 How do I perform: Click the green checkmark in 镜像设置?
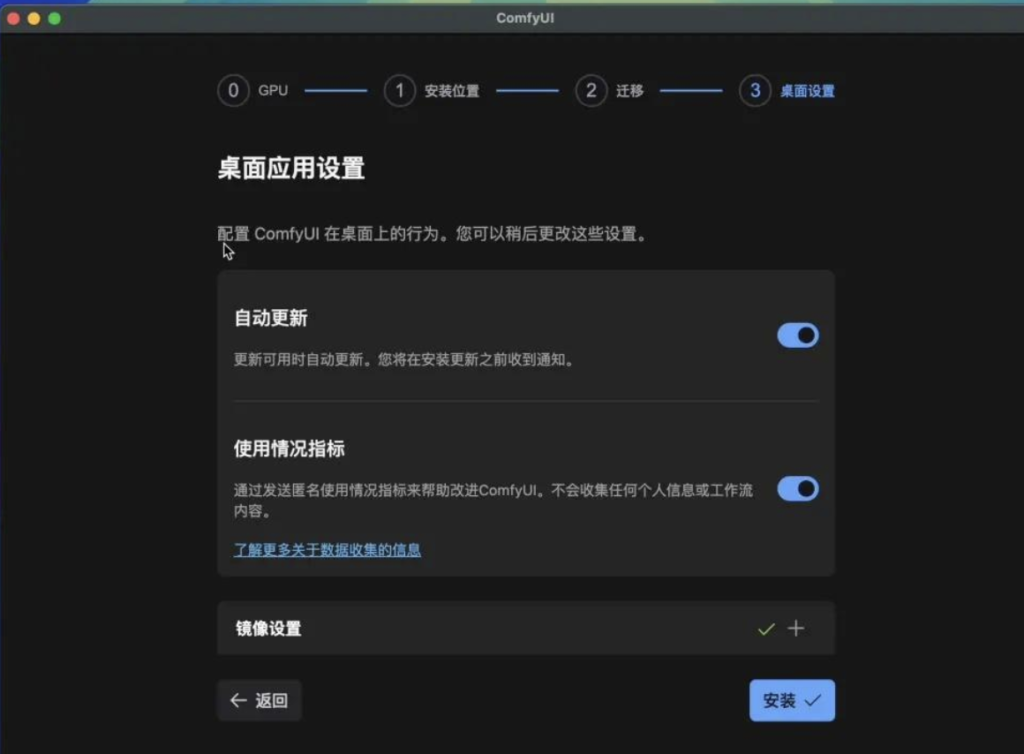[766, 629]
